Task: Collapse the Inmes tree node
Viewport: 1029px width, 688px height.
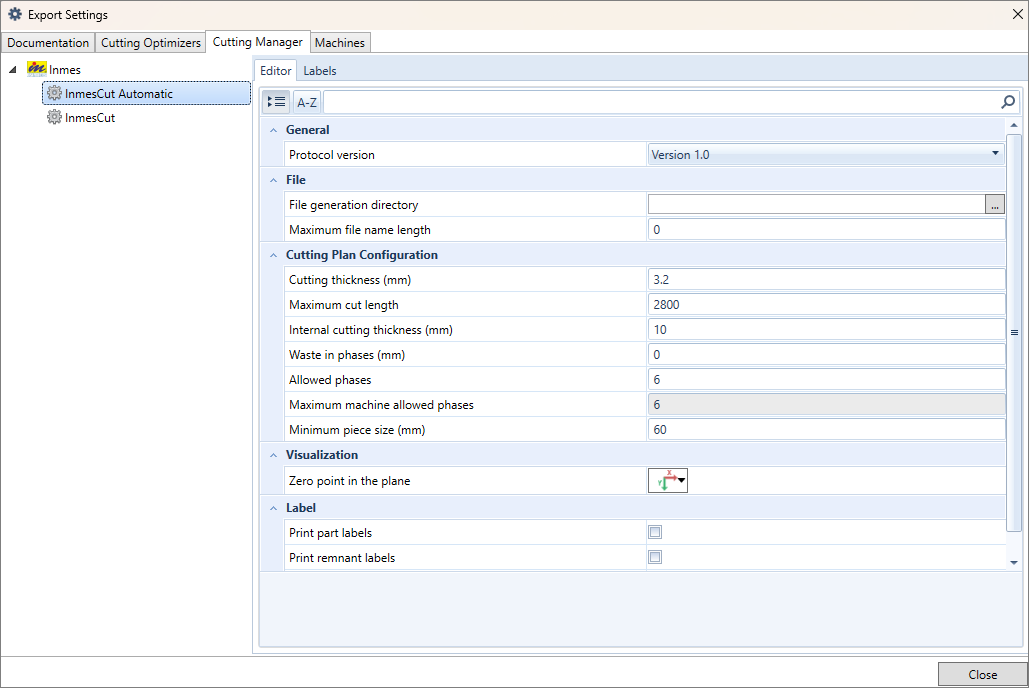Action: point(12,70)
